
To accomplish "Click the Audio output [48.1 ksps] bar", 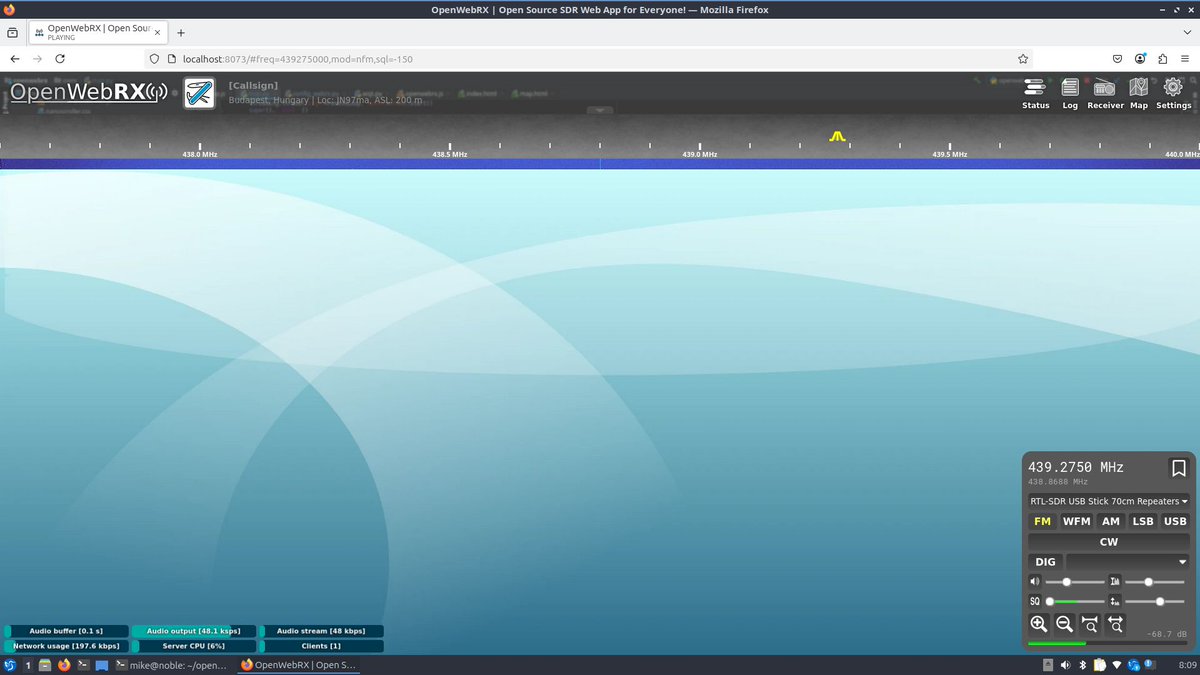I will 193,631.
